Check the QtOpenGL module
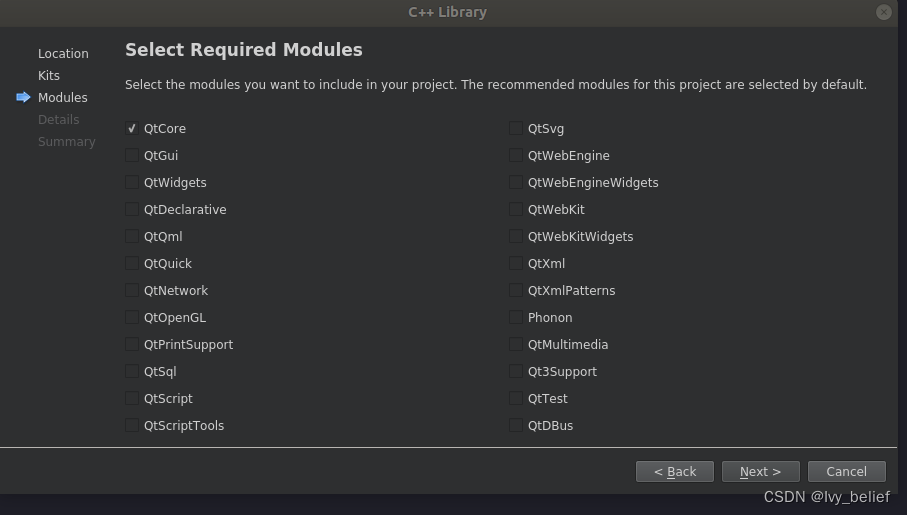 point(132,317)
